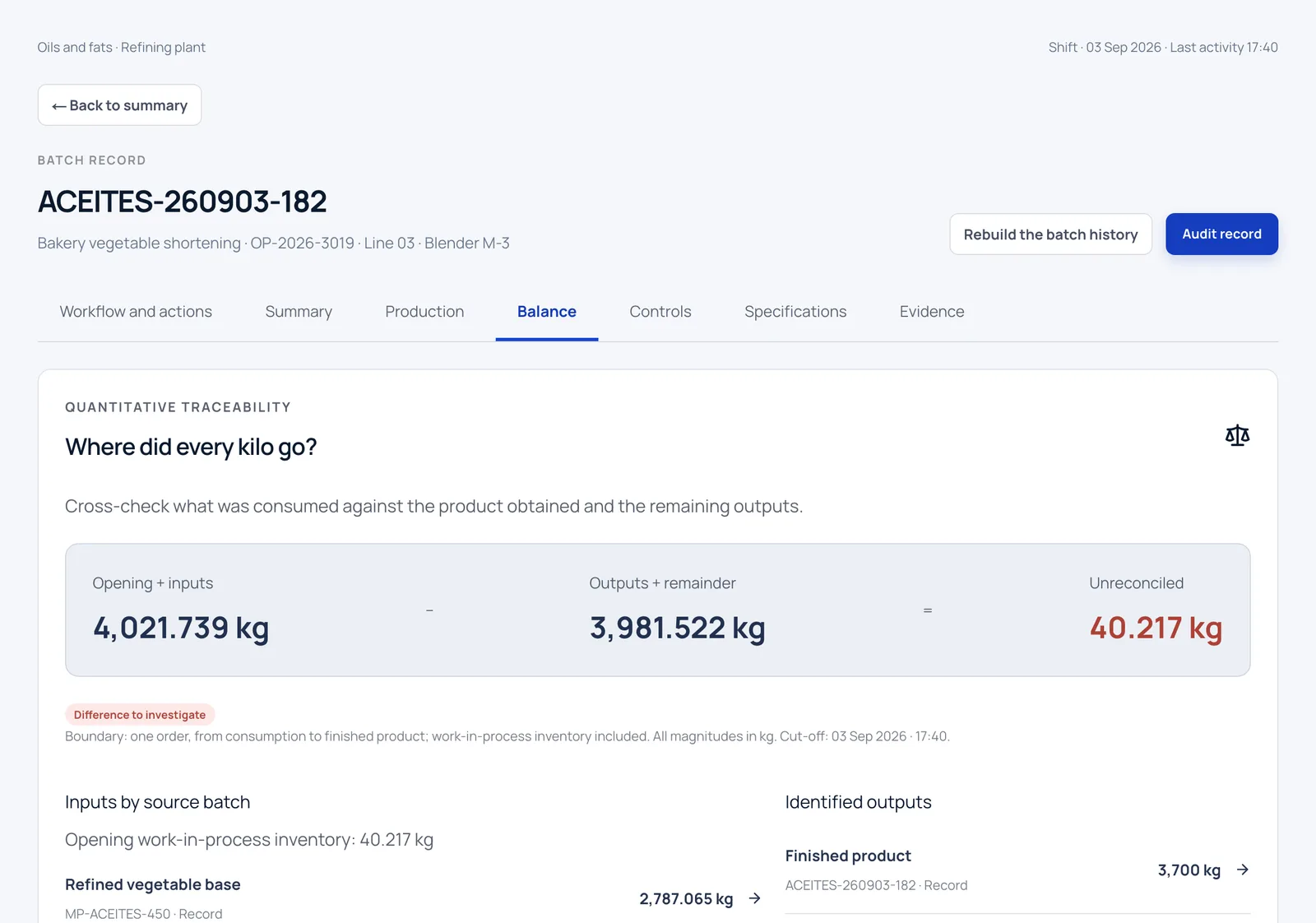This screenshot has height=923, width=1316.
Task: Switch to Workflow and actions tab
Action: [x=136, y=312]
